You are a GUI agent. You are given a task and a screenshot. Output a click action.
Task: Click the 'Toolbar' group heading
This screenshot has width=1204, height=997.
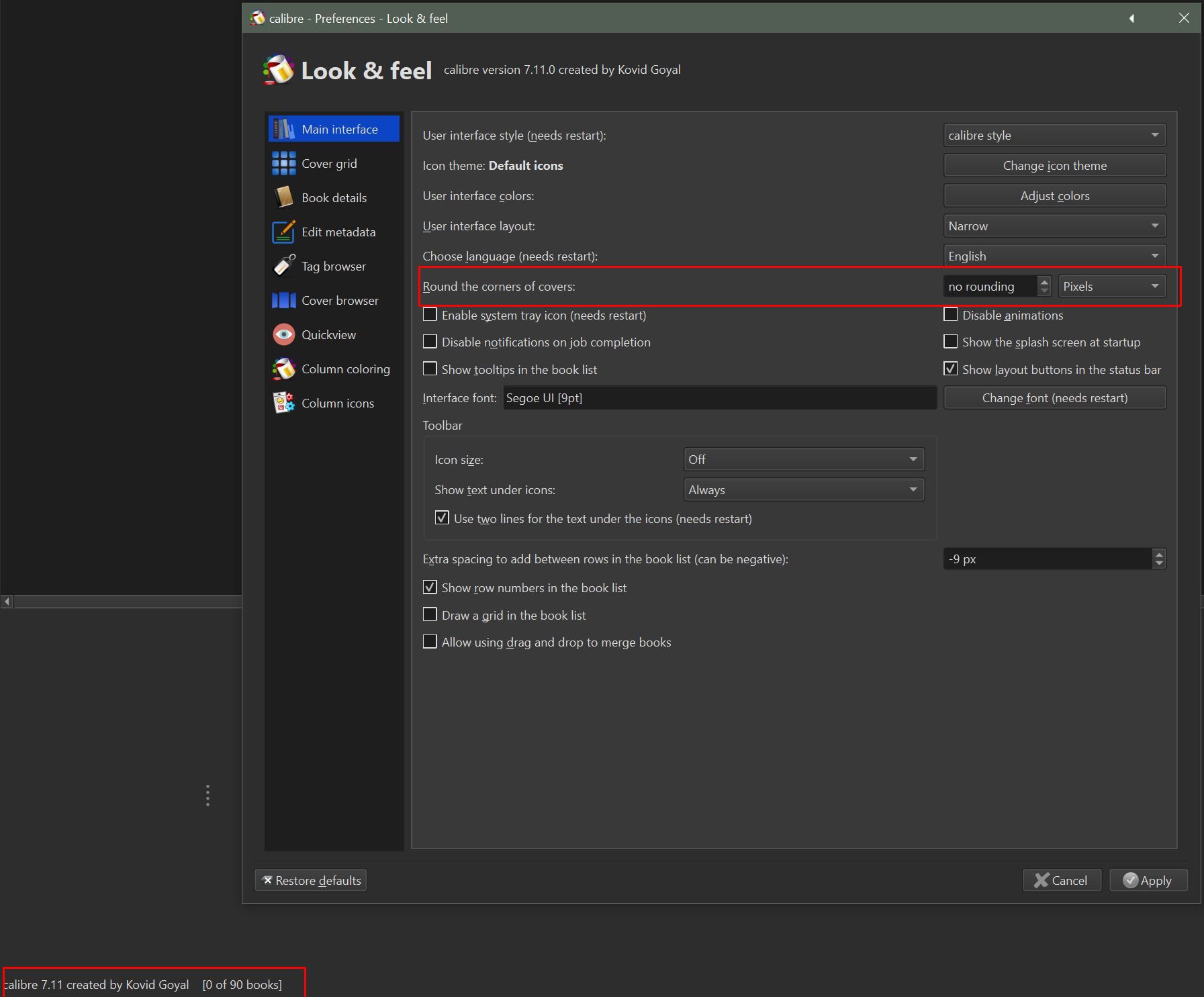click(x=443, y=425)
